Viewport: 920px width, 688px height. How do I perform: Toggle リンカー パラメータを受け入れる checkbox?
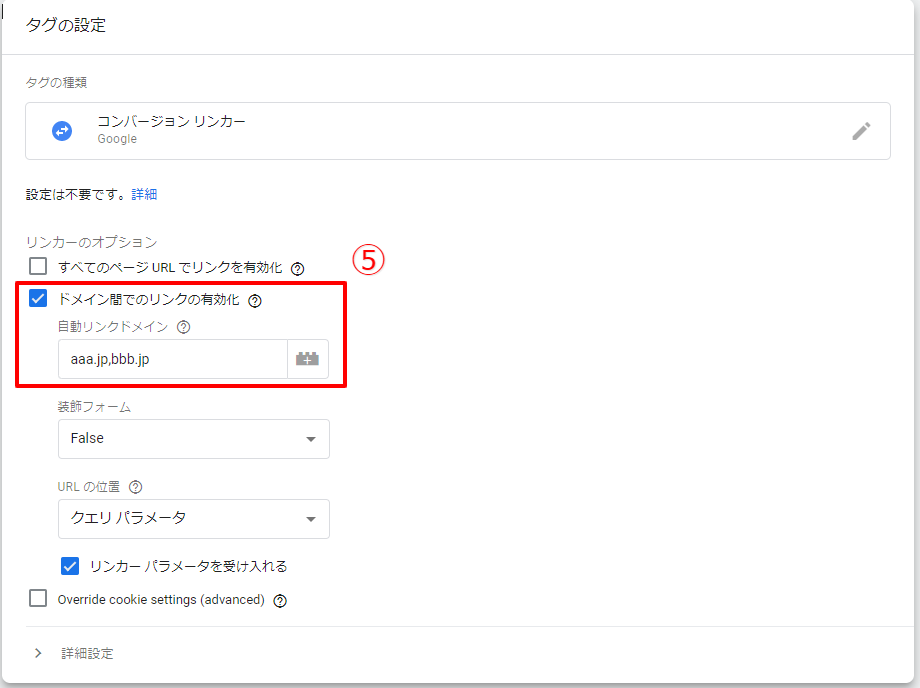coord(70,566)
